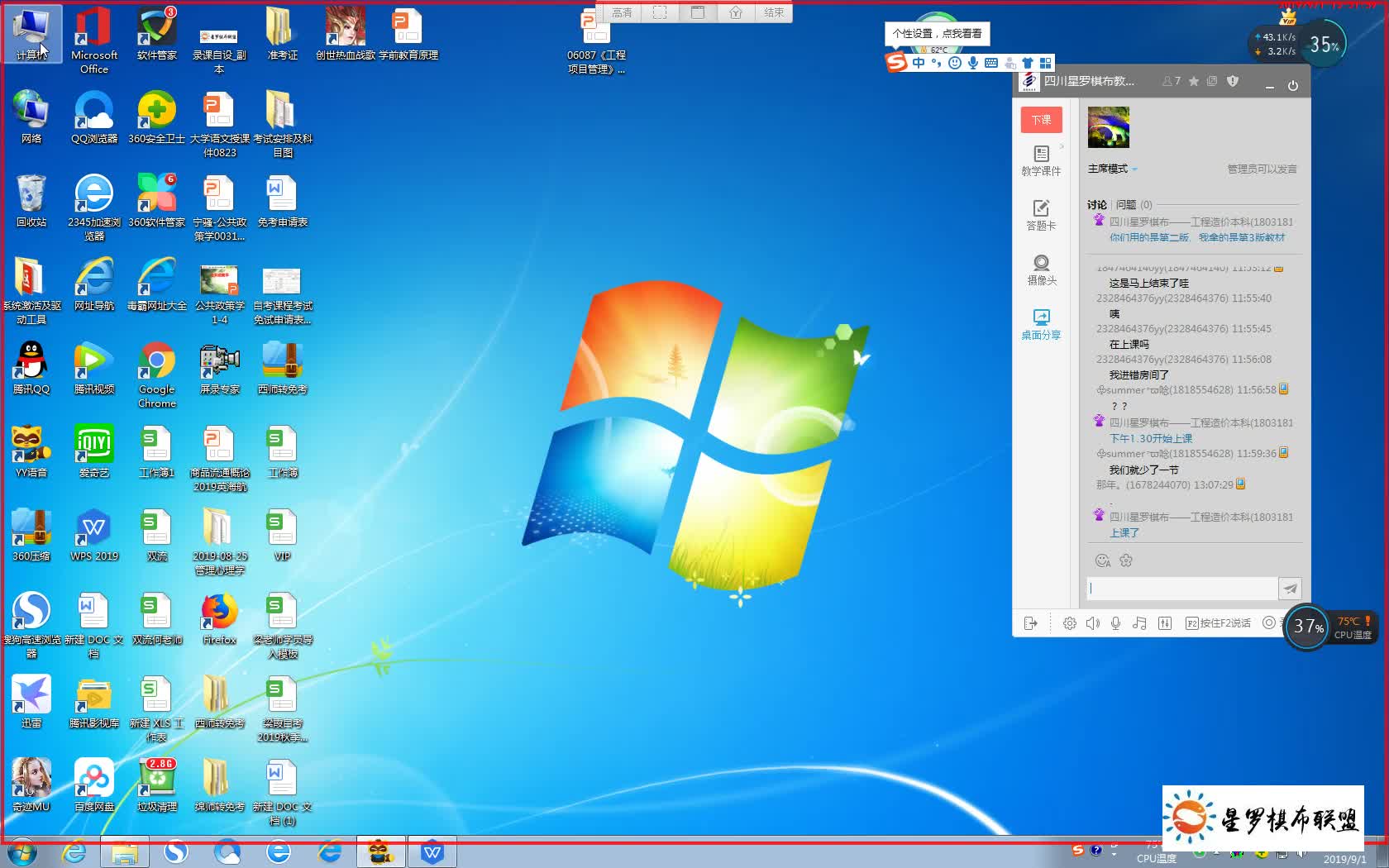Image resolution: width=1389 pixels, height=868 pixels.
Task: Open the Google Chrome desktop shortcut
Action: pos(157,374)
